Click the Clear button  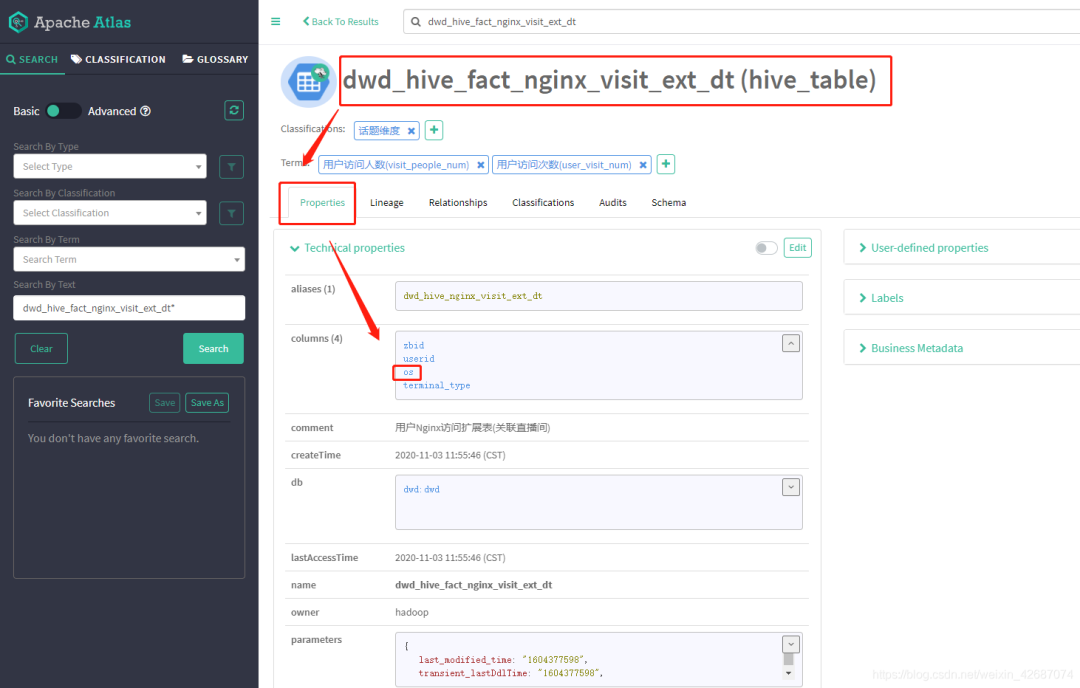tap(41, 348)
